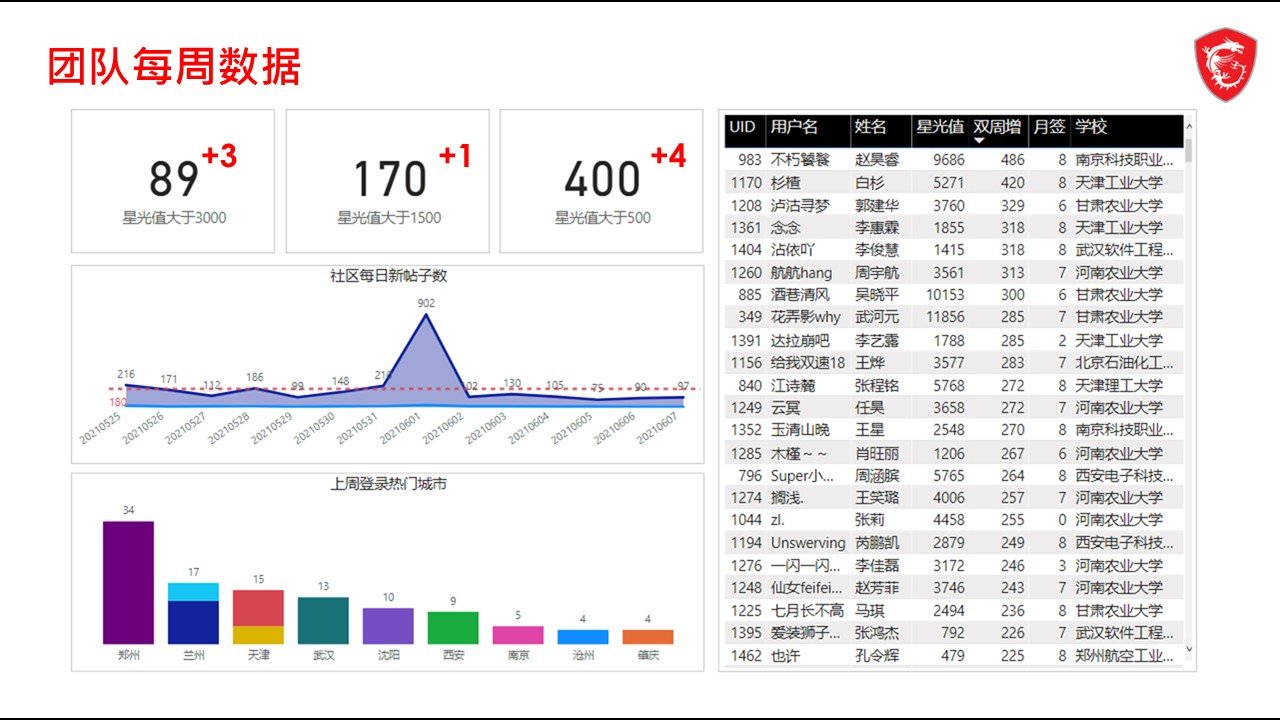Sort table by 星光值 column header
Viewport: 1280px width, 720px height.
tap(940, 127)
